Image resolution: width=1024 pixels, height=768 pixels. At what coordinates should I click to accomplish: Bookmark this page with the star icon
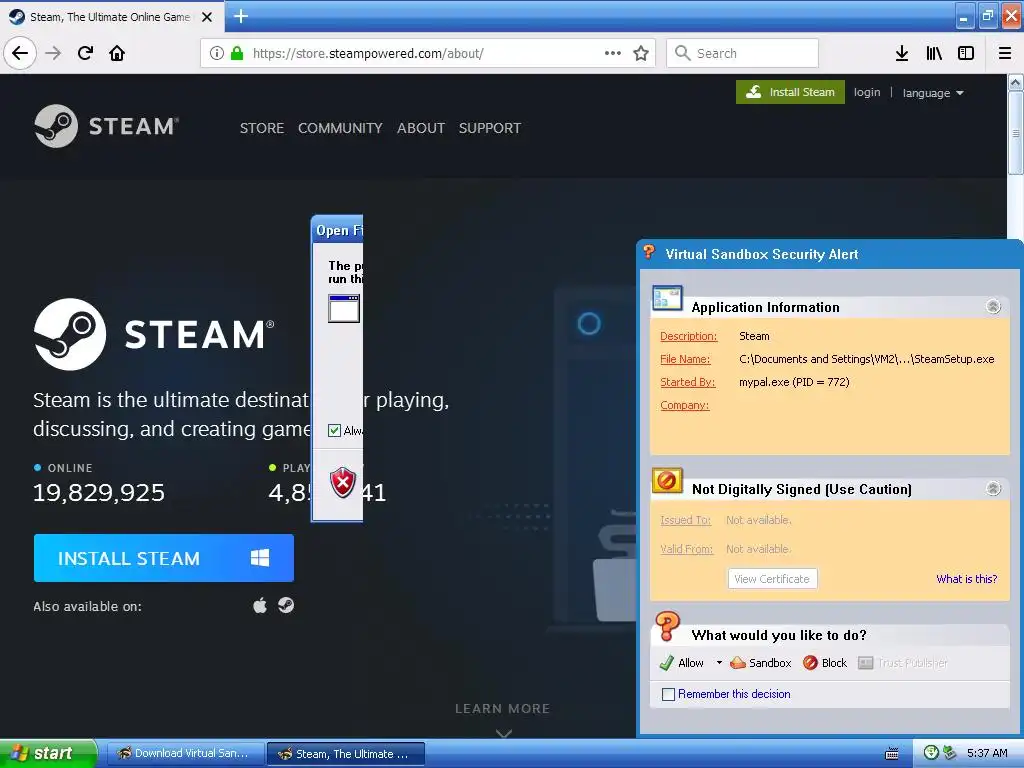click(x=641, y=53)
